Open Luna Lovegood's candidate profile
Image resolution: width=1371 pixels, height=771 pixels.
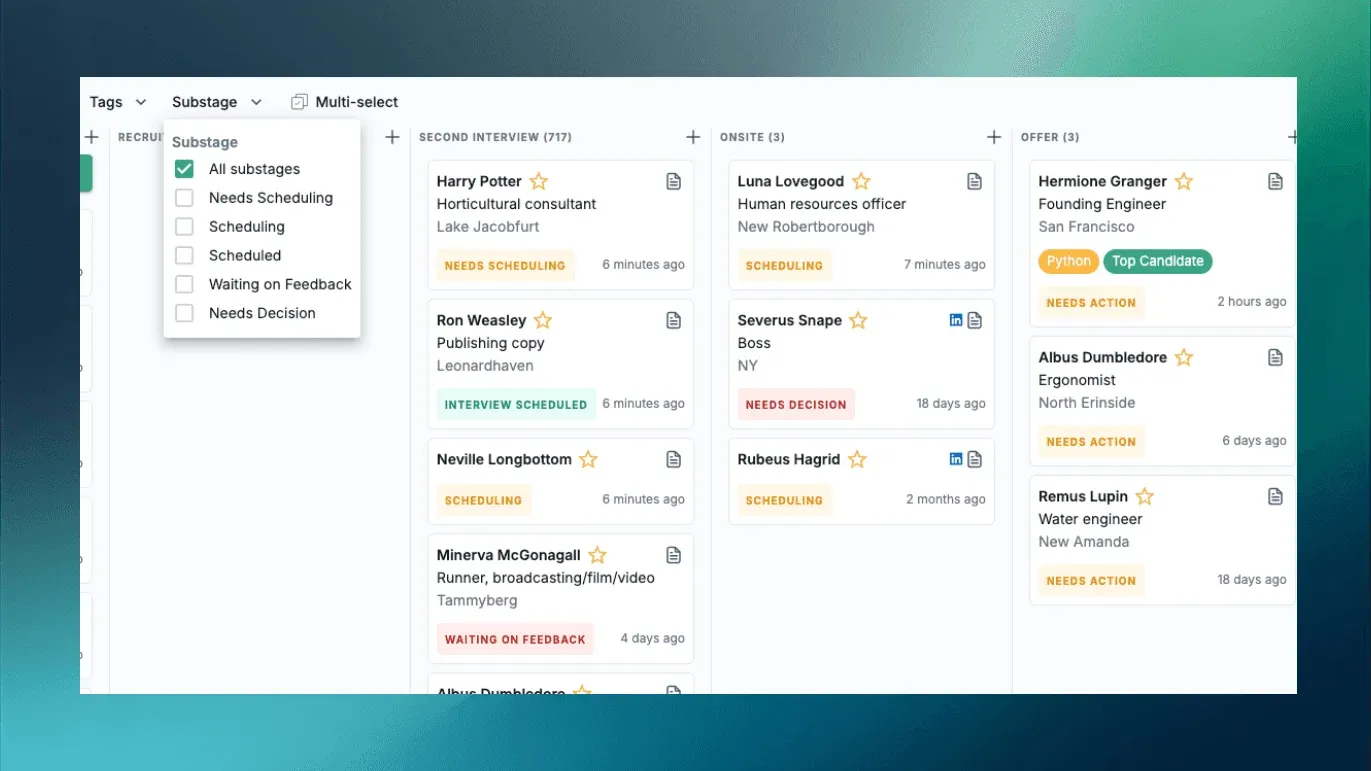click(791, 181)
